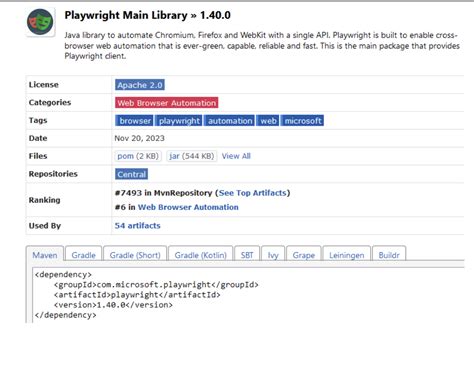Select the web tag
Viewport: 474px width, 368px height.
(x=268, y=121)
